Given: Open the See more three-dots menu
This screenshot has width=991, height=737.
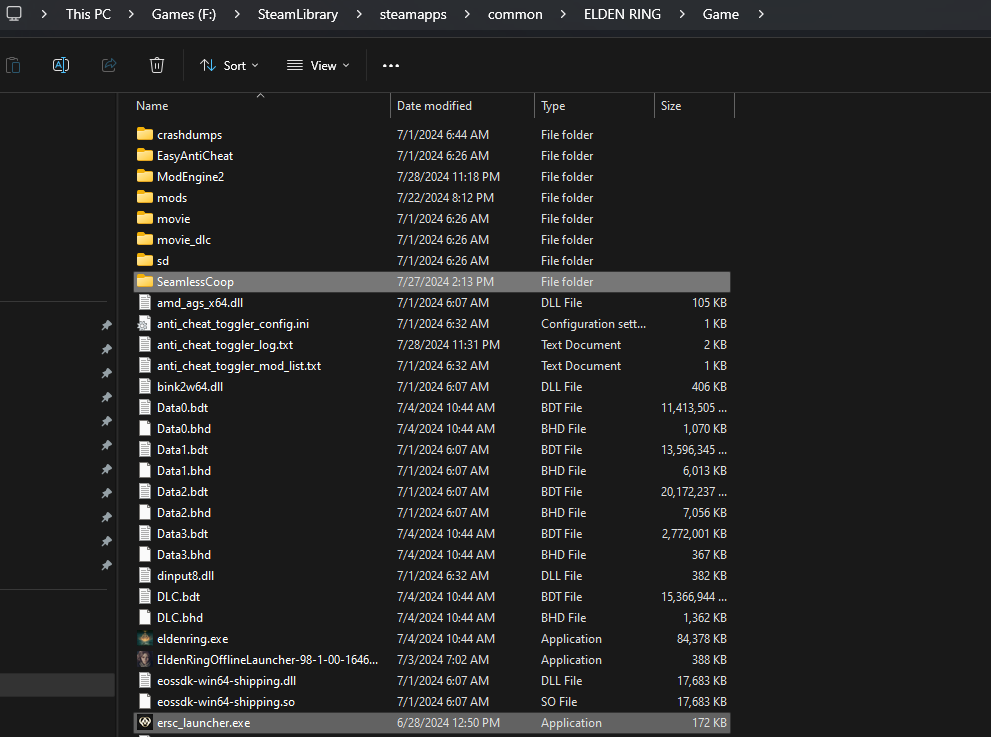Looking at the screenshot, I should [391, 65].
